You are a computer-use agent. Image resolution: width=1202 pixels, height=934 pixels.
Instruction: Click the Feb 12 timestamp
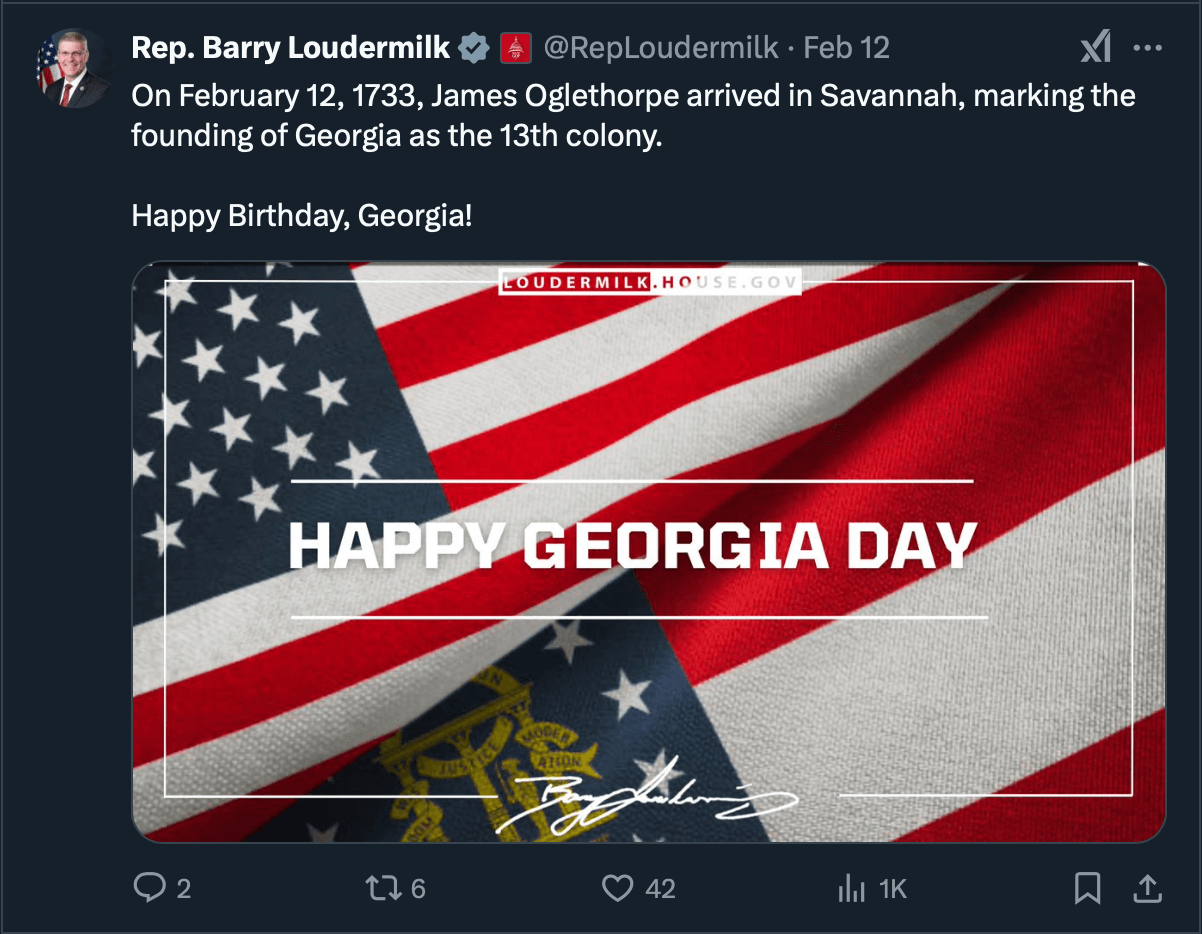pos(846,47)
